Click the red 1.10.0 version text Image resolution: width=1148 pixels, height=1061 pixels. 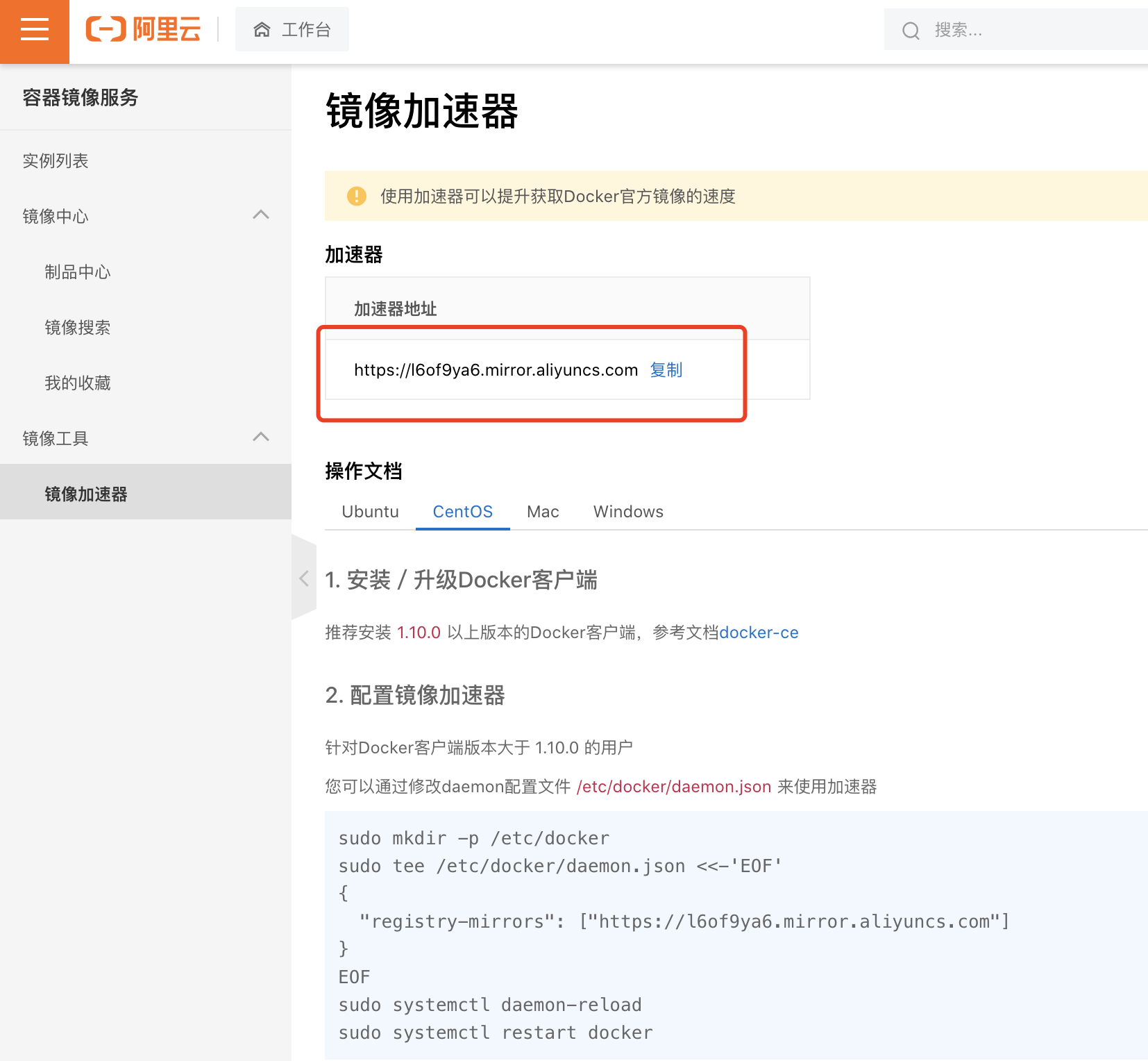[x=419, y=633]
